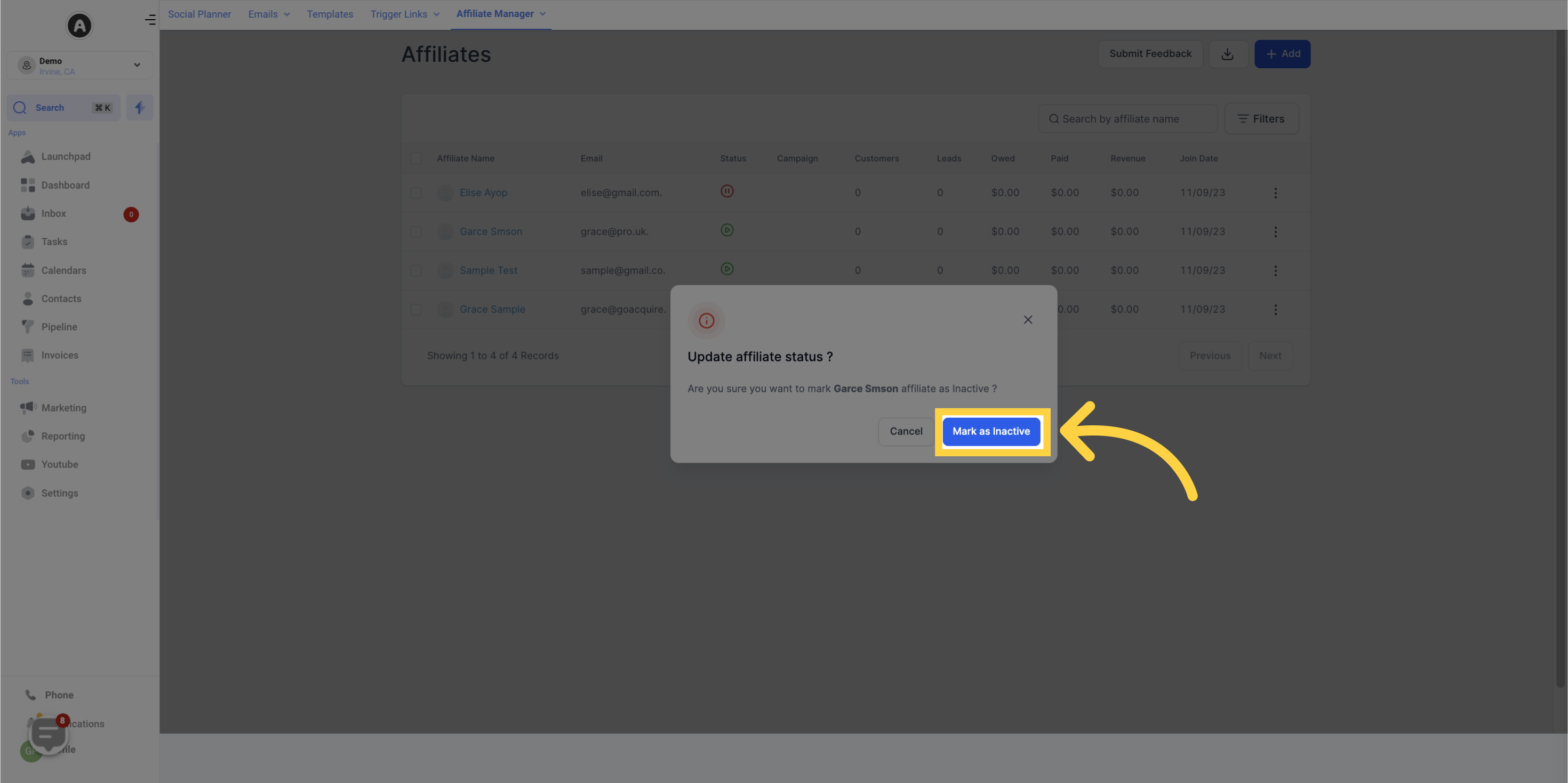
Task: Click the Inbox icon in sidebar
Action: 26,214
